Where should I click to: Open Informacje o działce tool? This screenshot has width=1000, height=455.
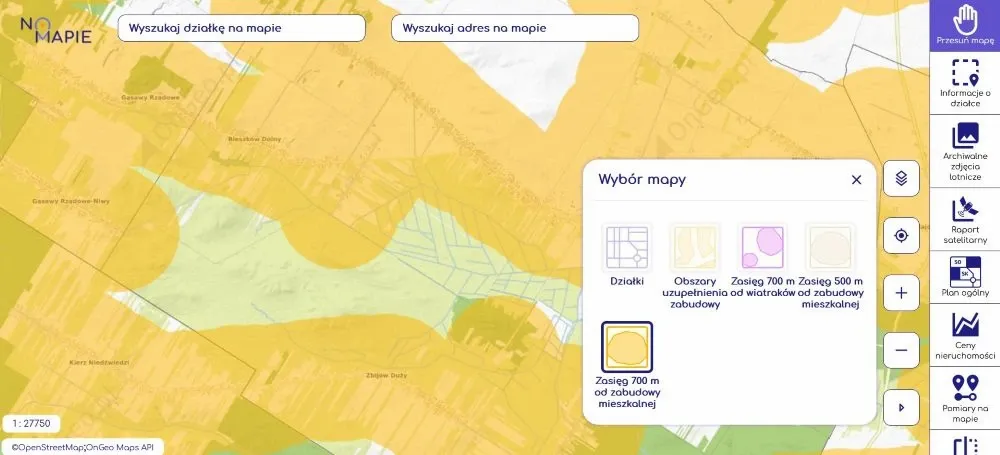964,83
